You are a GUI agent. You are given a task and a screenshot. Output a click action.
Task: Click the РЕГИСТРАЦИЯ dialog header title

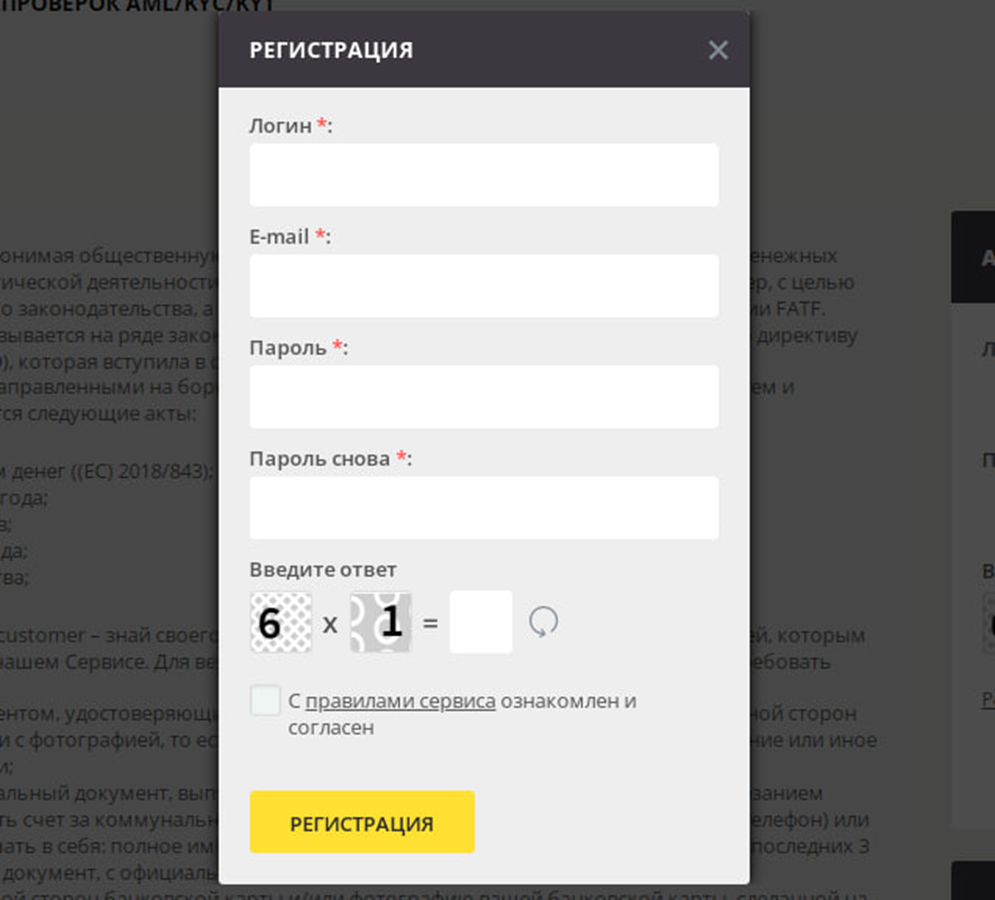click(x=331, y=50)
